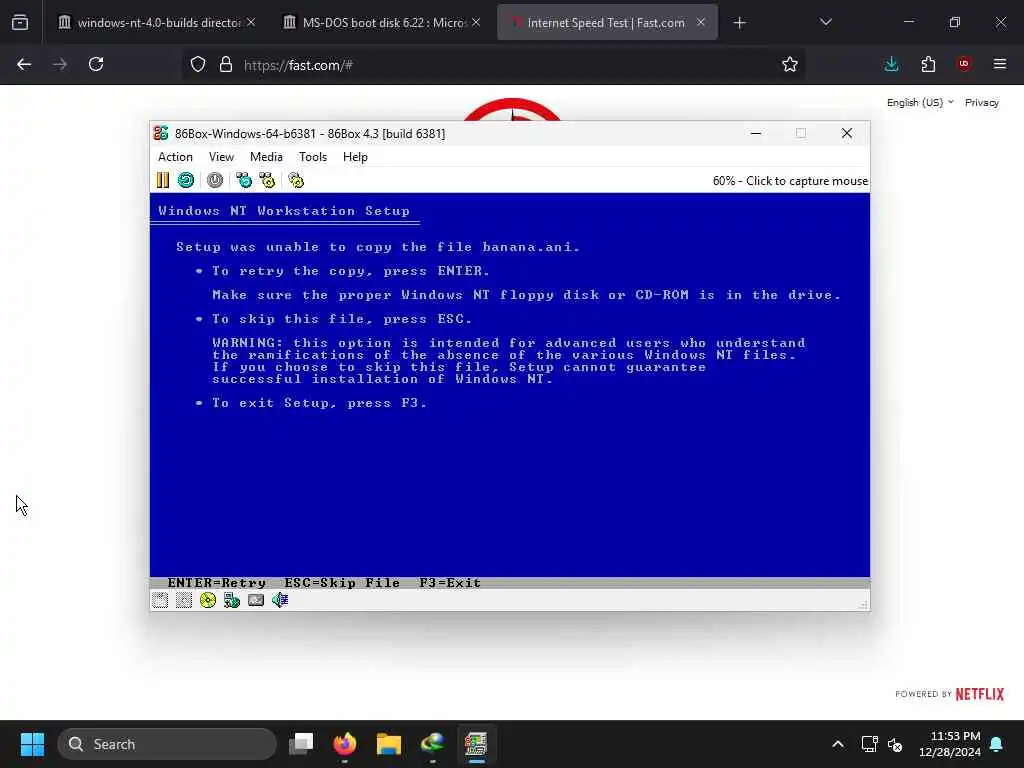Open the Help menu in 86Box
Screen dimensions: 1024x768
tap(355, 157)
